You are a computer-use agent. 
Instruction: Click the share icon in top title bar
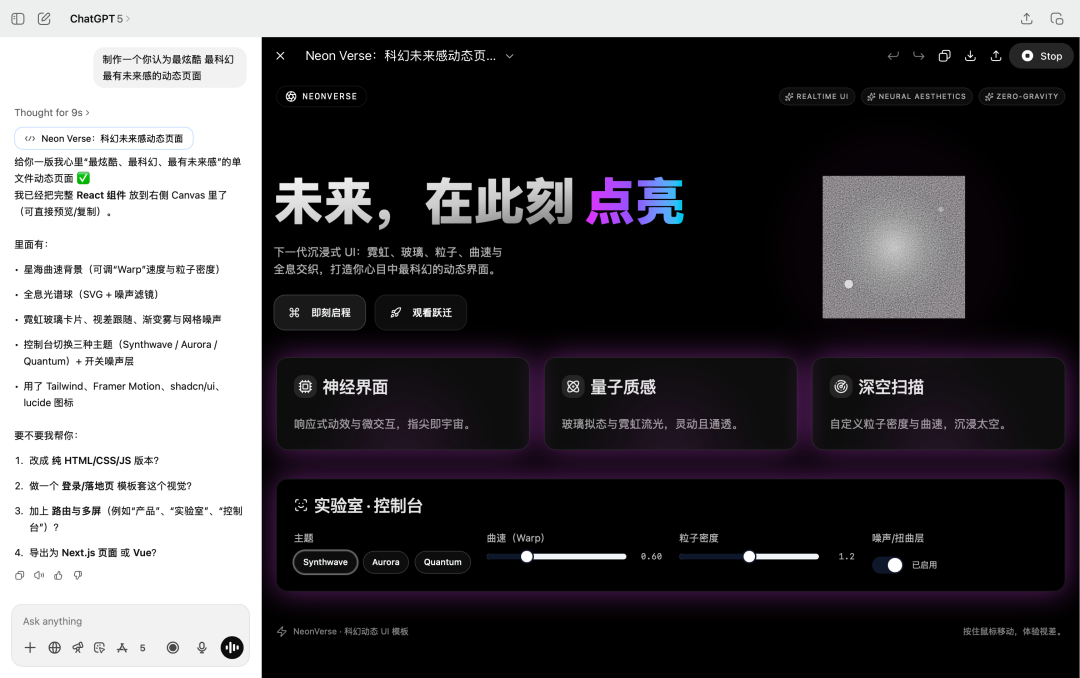click(1026, 19)
